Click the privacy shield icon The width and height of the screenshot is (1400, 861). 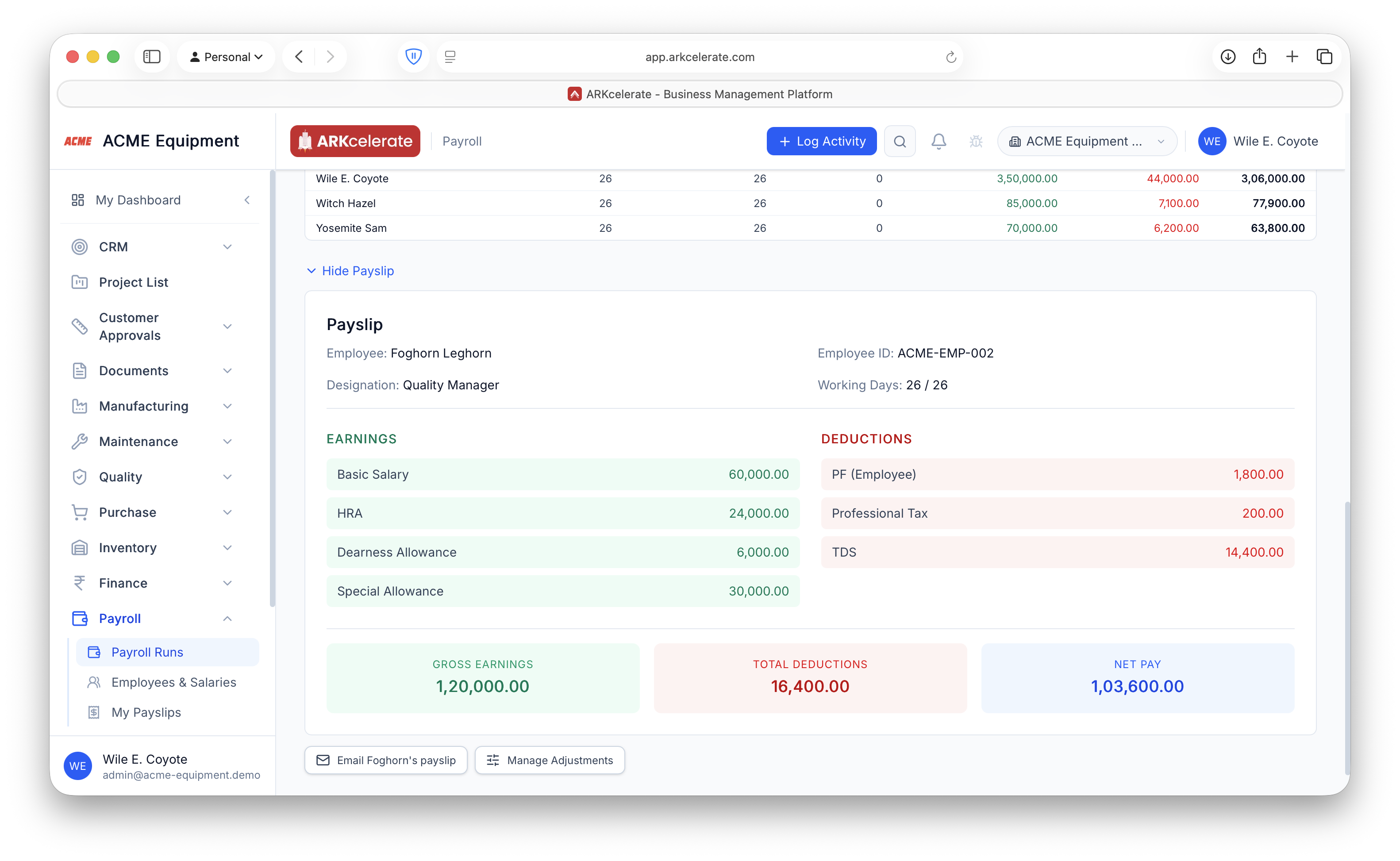click(413, 56)
